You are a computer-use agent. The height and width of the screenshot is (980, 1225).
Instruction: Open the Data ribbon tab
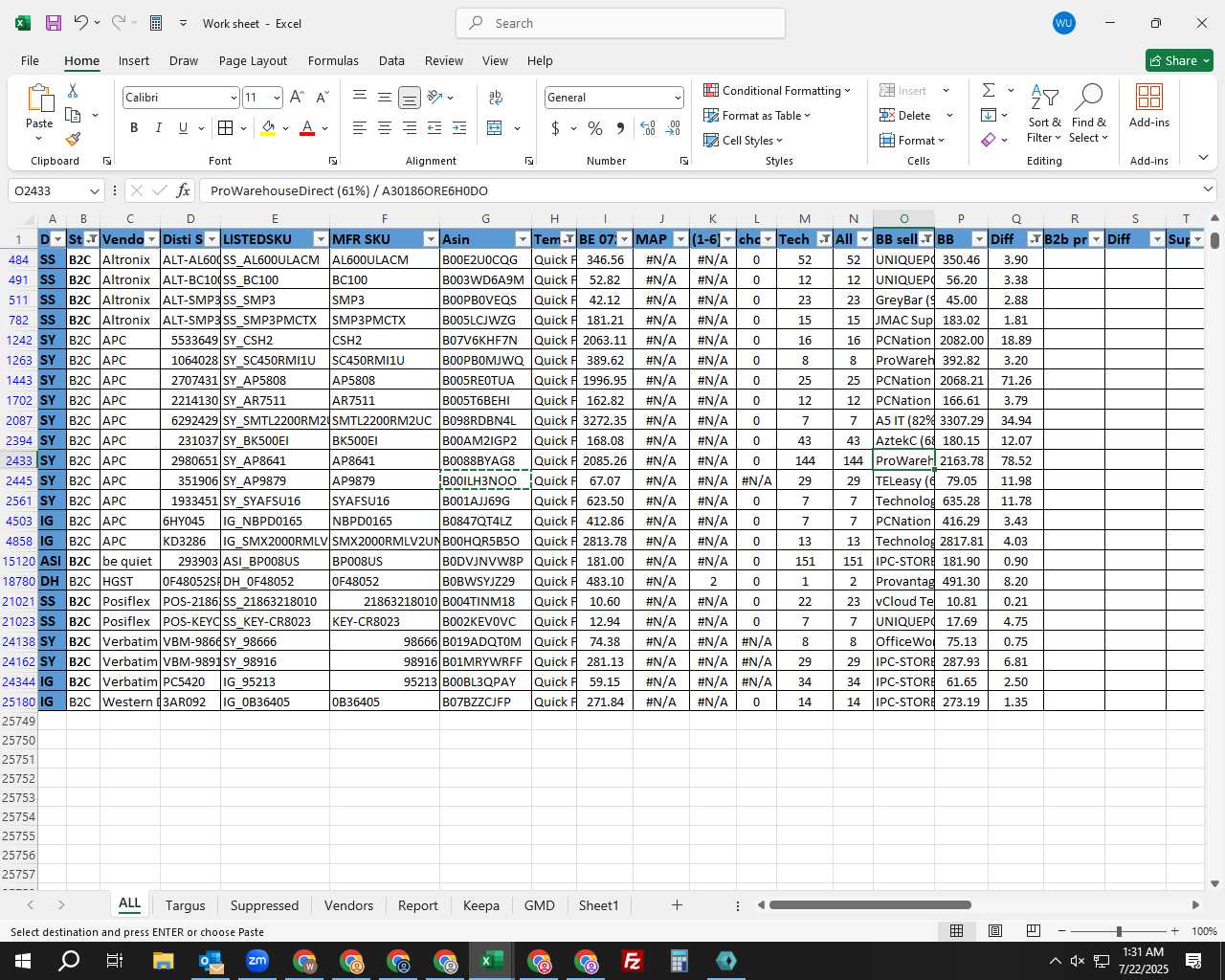click(x=391, y=60)
